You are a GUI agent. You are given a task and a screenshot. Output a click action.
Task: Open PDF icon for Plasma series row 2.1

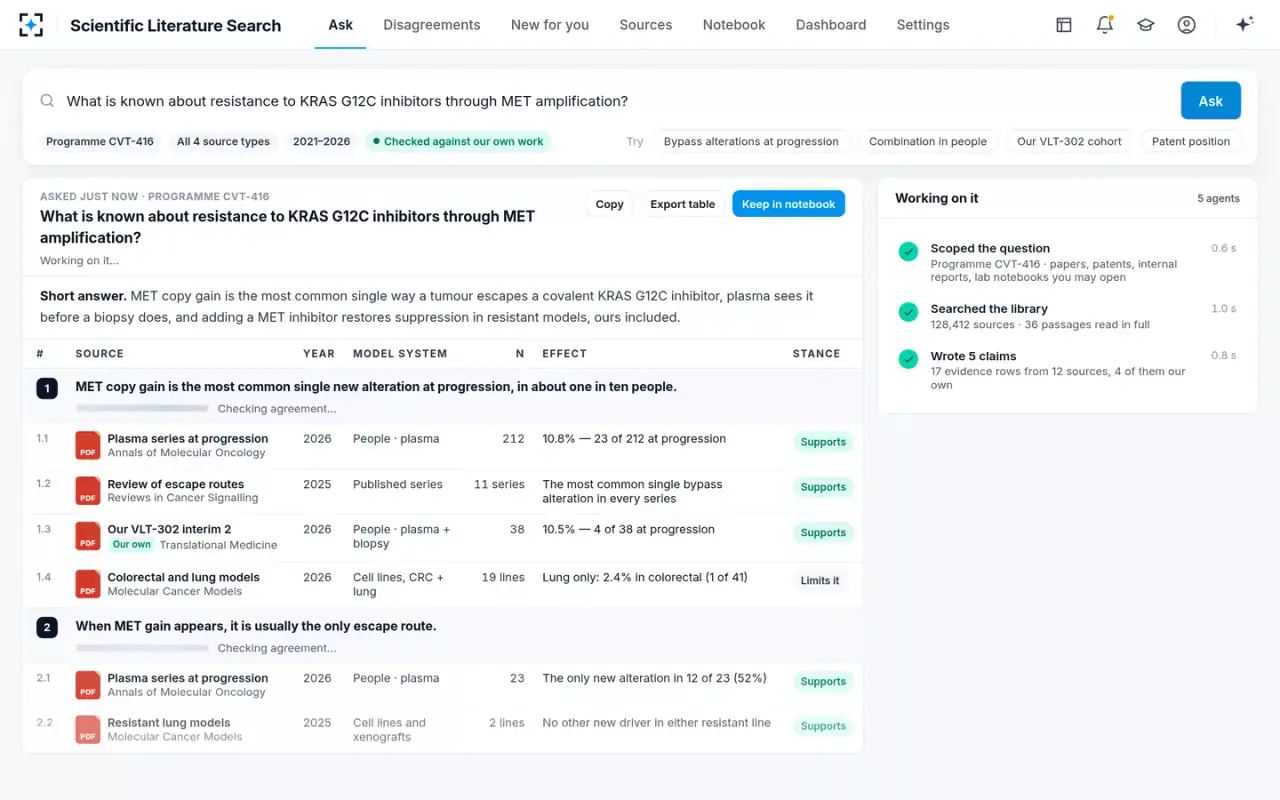pyautogui.click(x=88, y=685)
